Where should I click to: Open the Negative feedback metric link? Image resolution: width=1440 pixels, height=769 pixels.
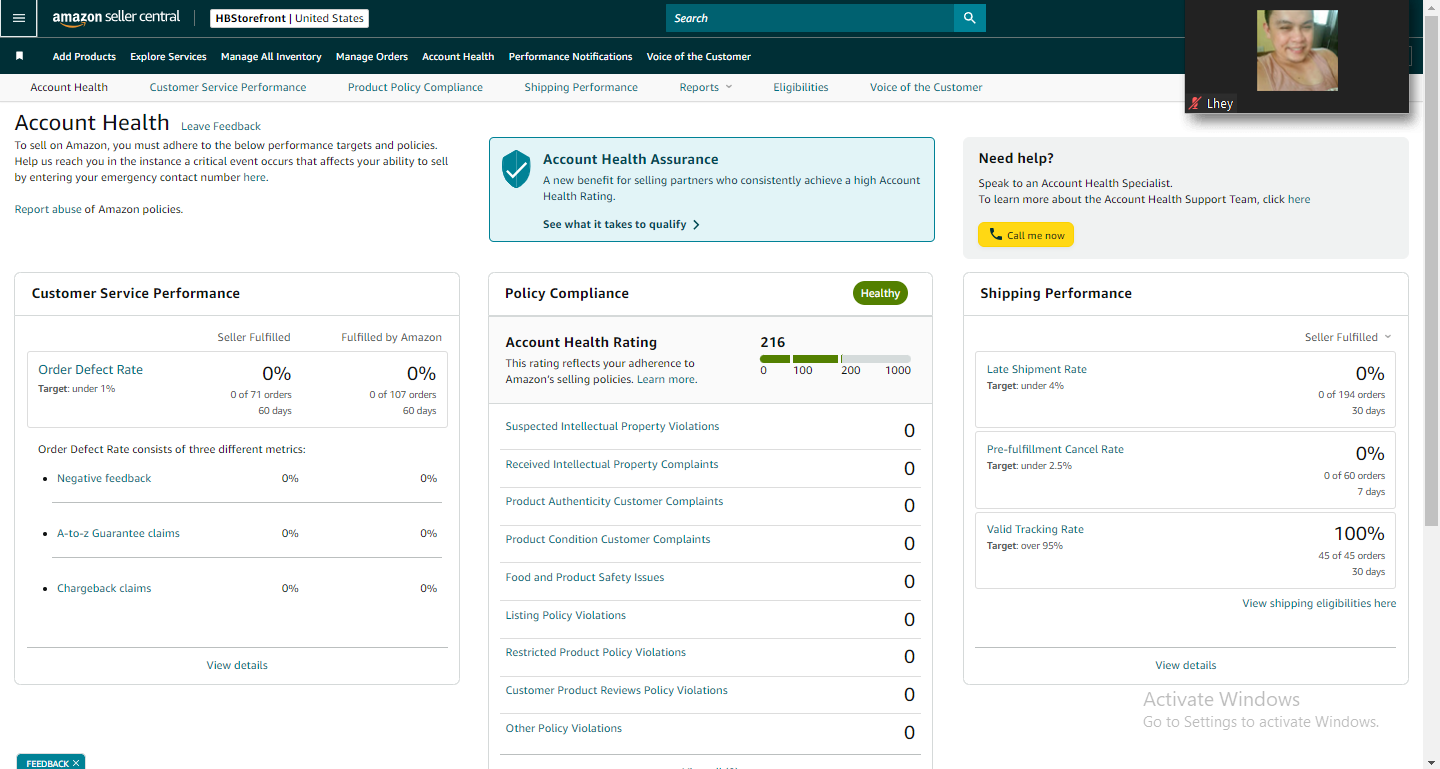point(104,478)
